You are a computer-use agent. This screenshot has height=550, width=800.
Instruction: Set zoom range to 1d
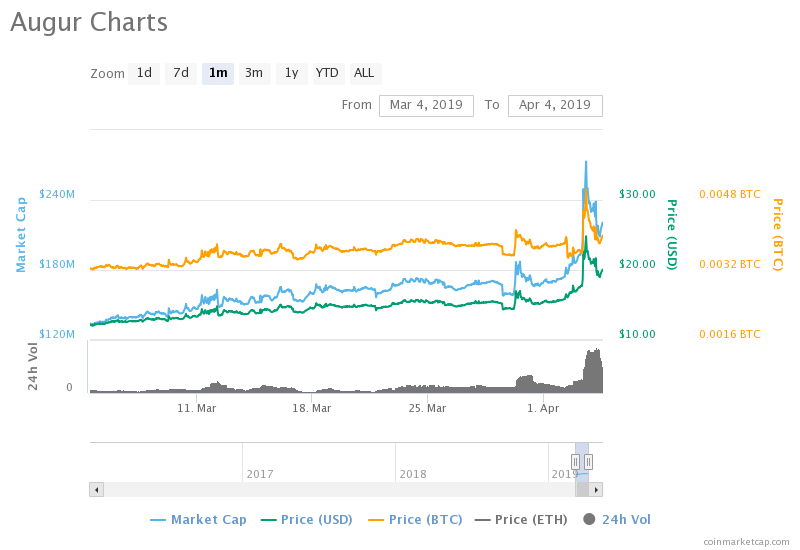pos(144,73)
